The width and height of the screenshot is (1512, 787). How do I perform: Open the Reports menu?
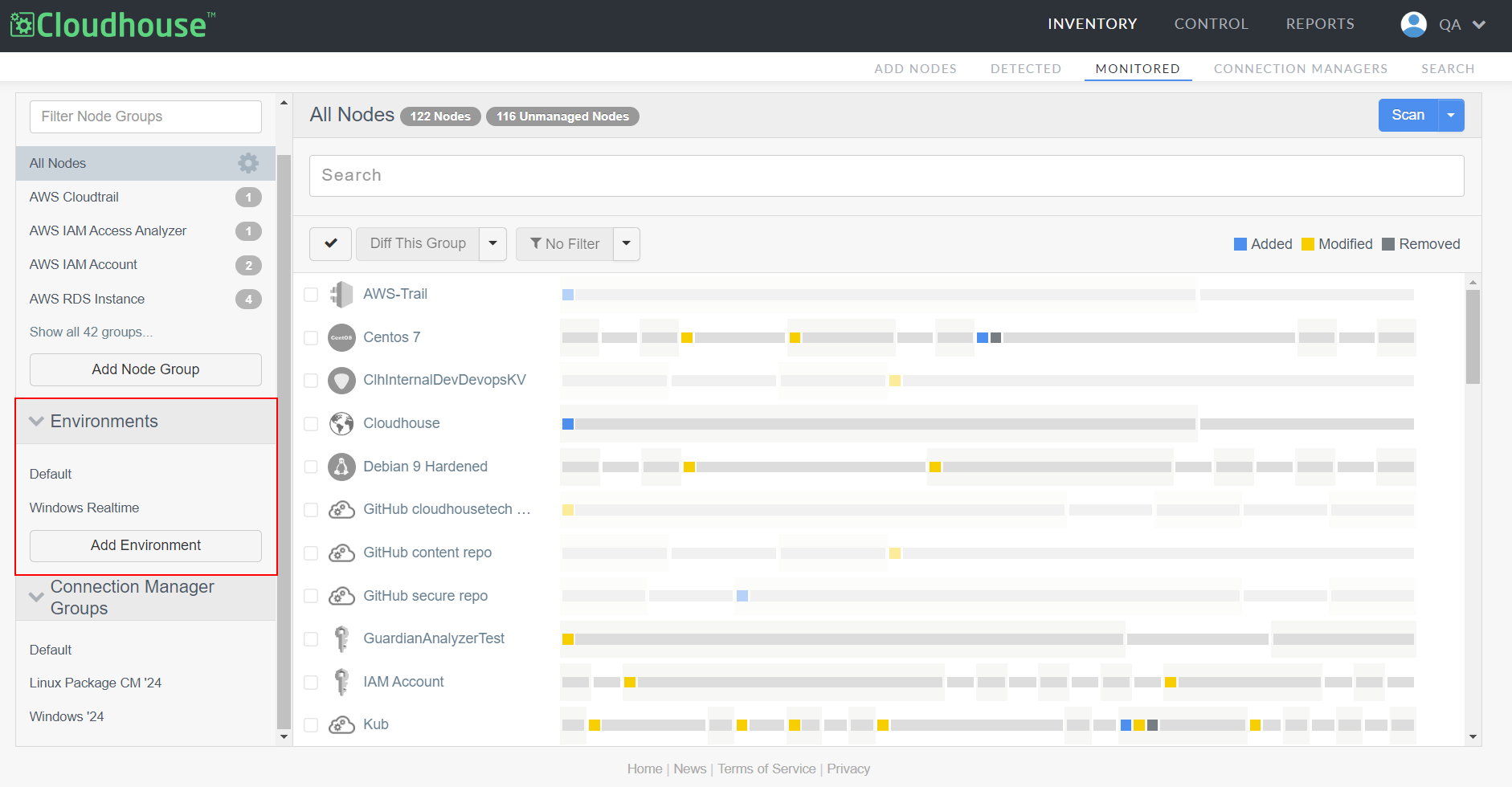1320,24
